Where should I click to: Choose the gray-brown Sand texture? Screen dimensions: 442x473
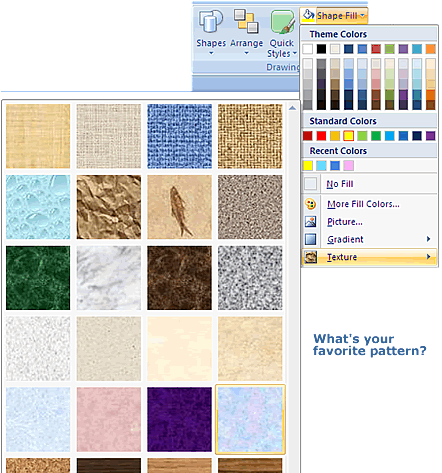click(250, 207)
